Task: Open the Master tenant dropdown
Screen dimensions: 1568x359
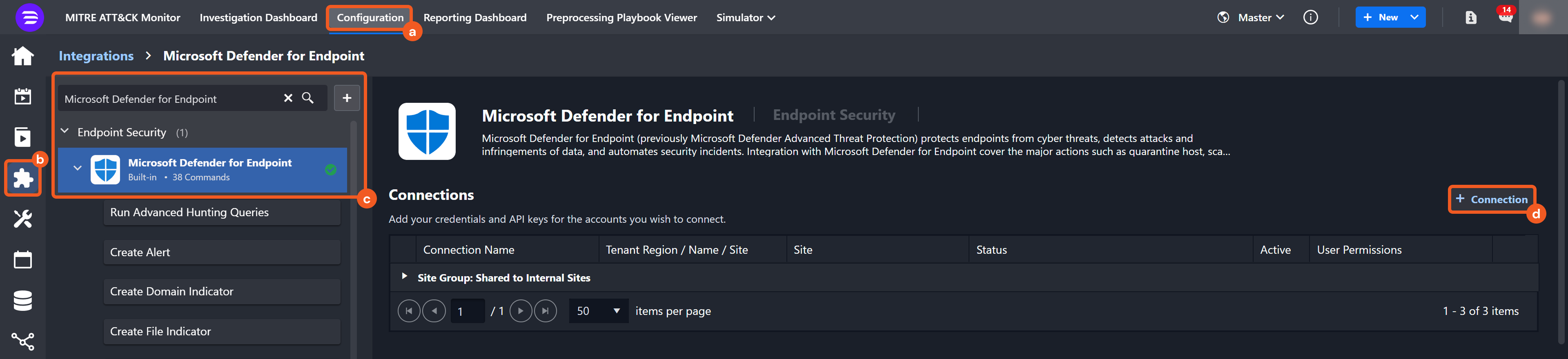Action: [1260, 18]
